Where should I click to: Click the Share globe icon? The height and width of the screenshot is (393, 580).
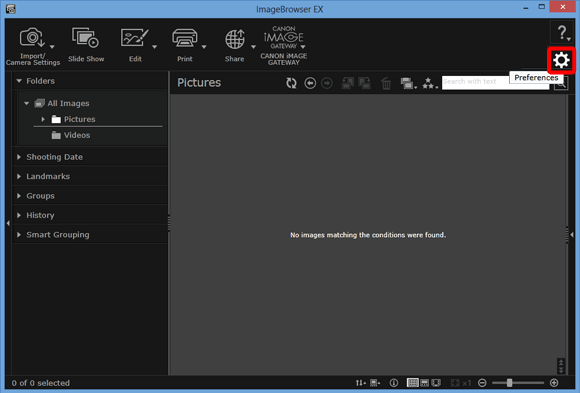click(235, 39)
